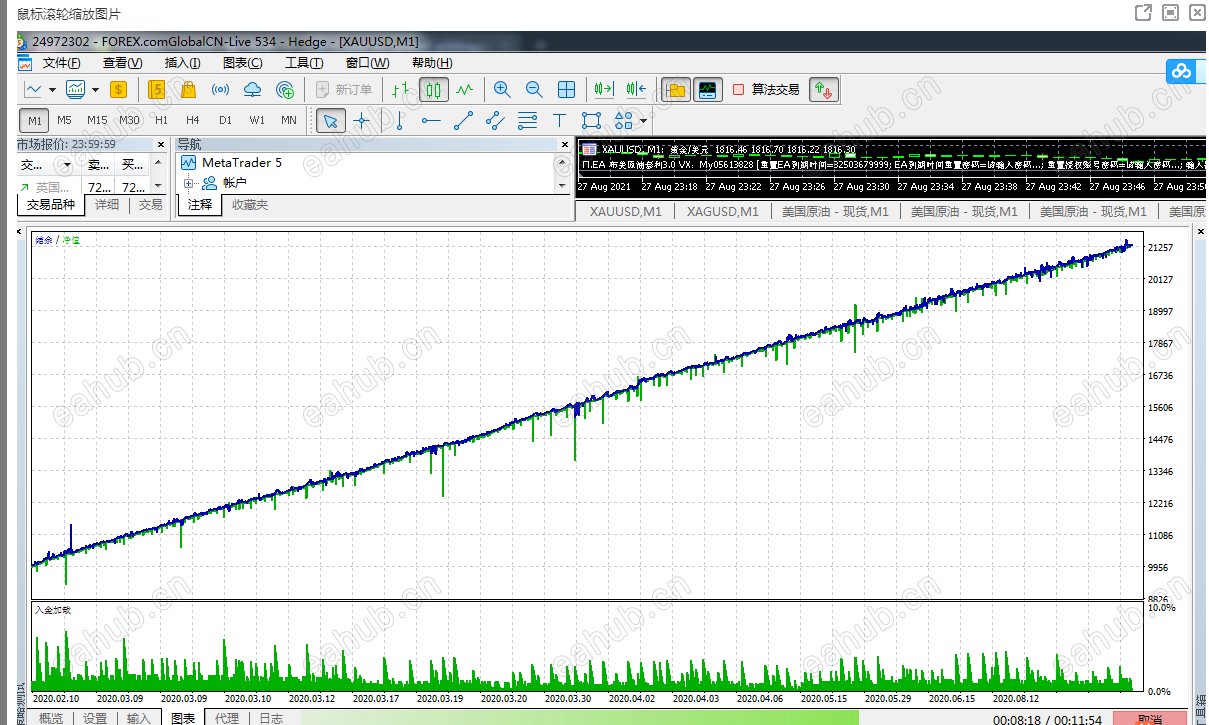1209x725 pixels.
Task: Click the Zoom Out magnifier icon
Action: coord(534,89)
